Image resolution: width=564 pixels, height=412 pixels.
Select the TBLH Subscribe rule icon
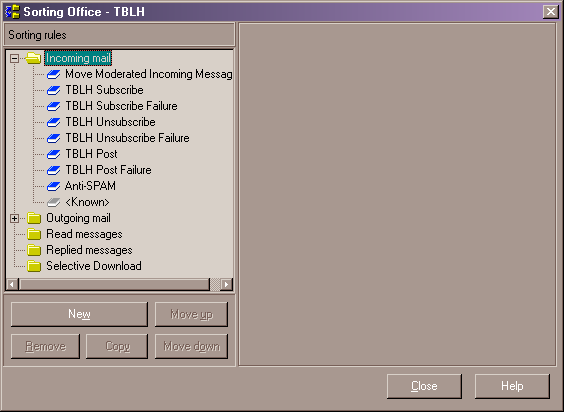[54, 90]
